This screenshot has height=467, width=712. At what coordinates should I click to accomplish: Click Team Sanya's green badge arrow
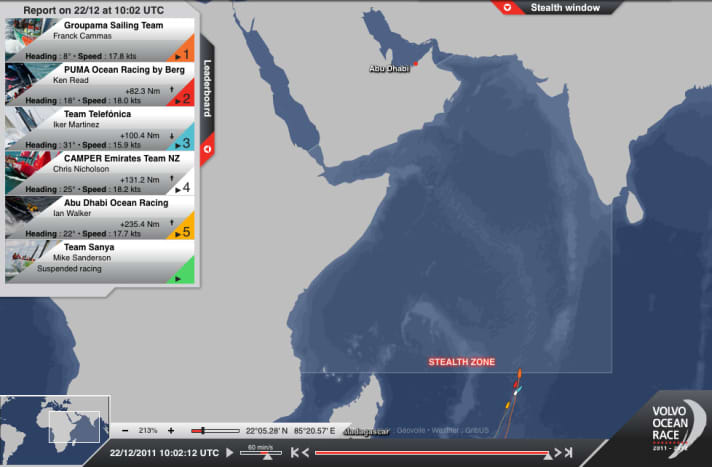178,279
